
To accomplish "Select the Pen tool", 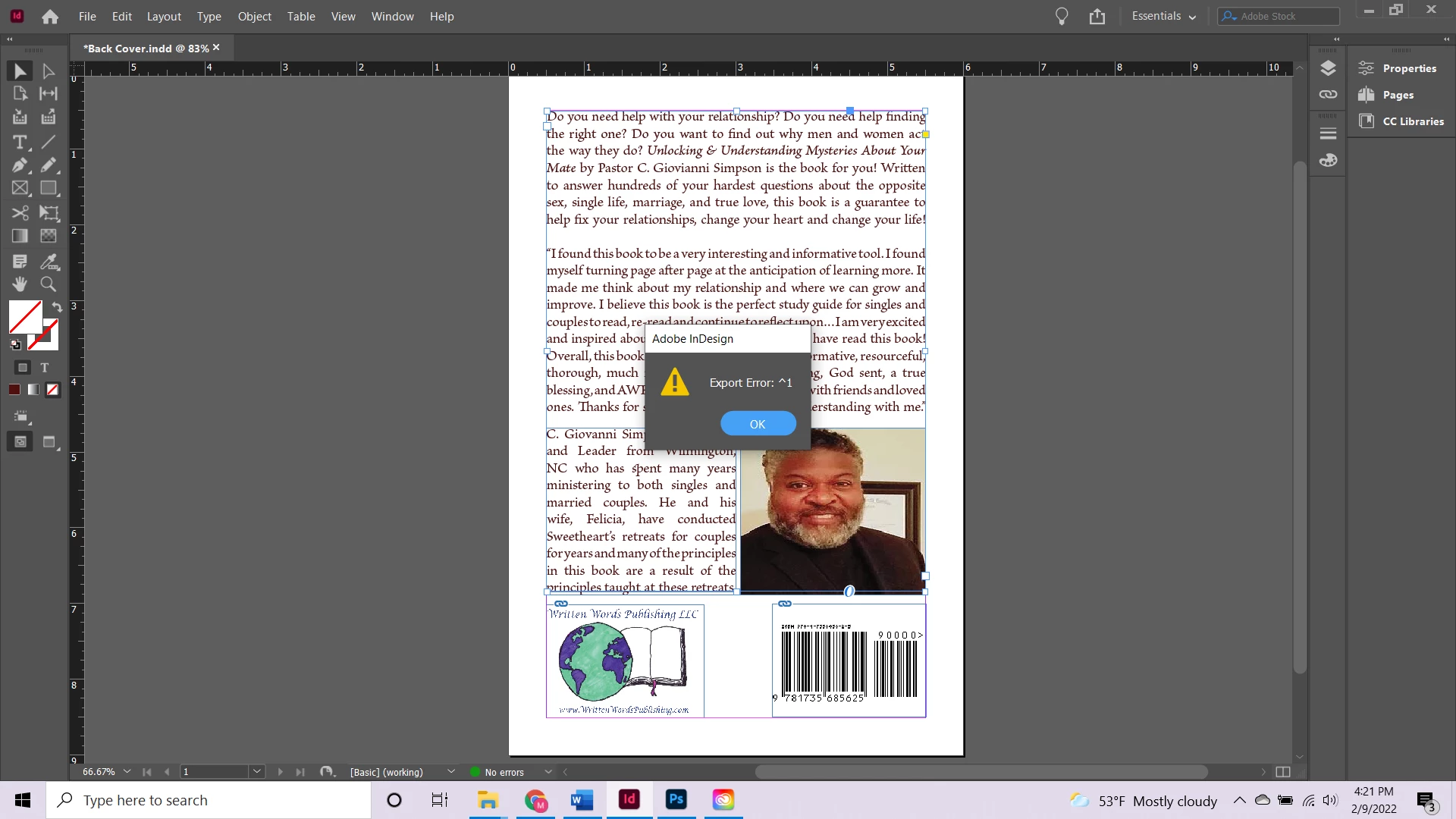I will click(x=20, y=165).
